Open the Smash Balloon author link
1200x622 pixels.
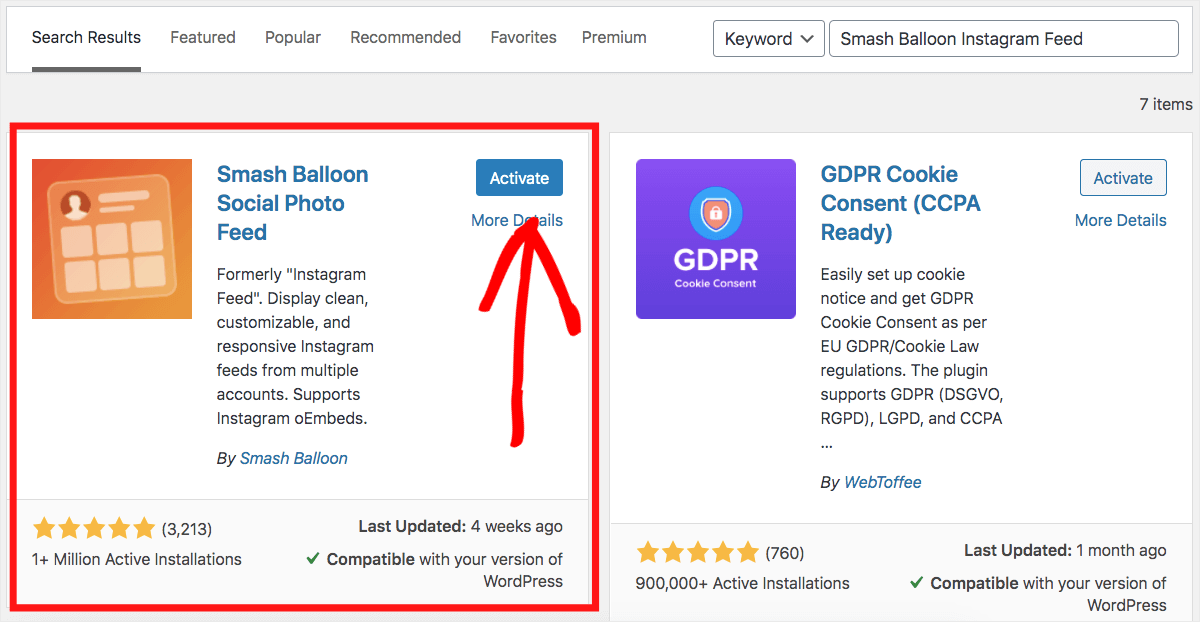[x=294, y=458]
